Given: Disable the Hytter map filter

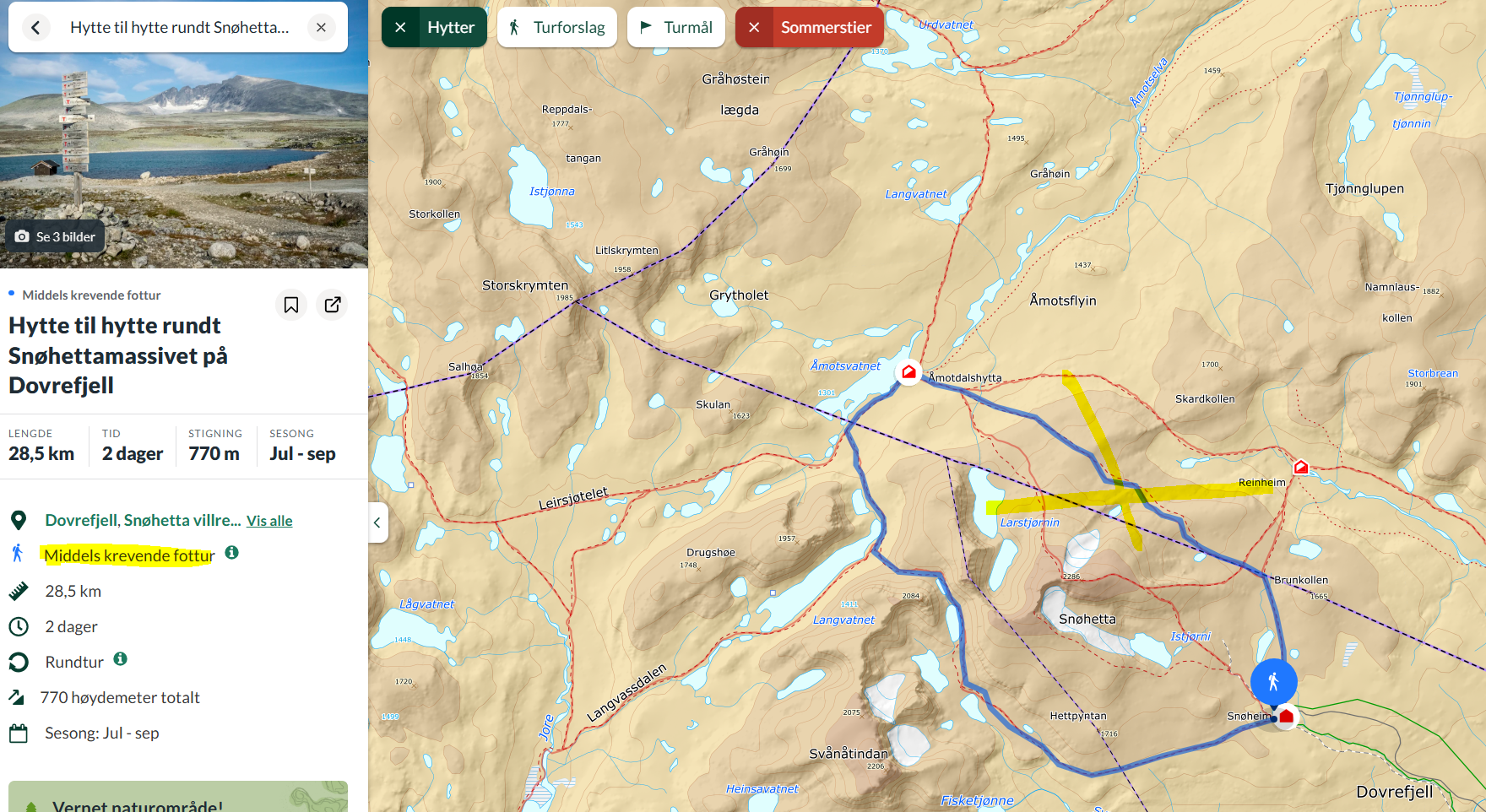Looking at the screenshot, I should pos(401,28).
